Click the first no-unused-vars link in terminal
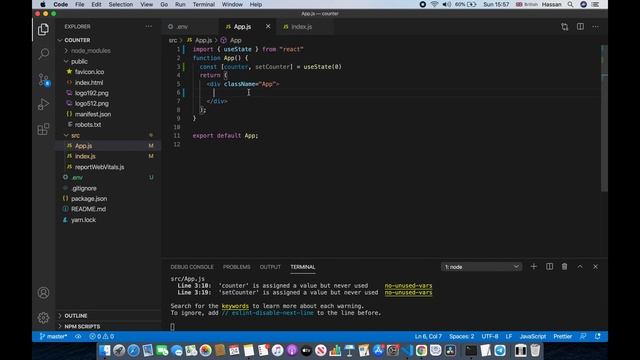The height and width of the screenshot is (360, 640). coord(408,286)
